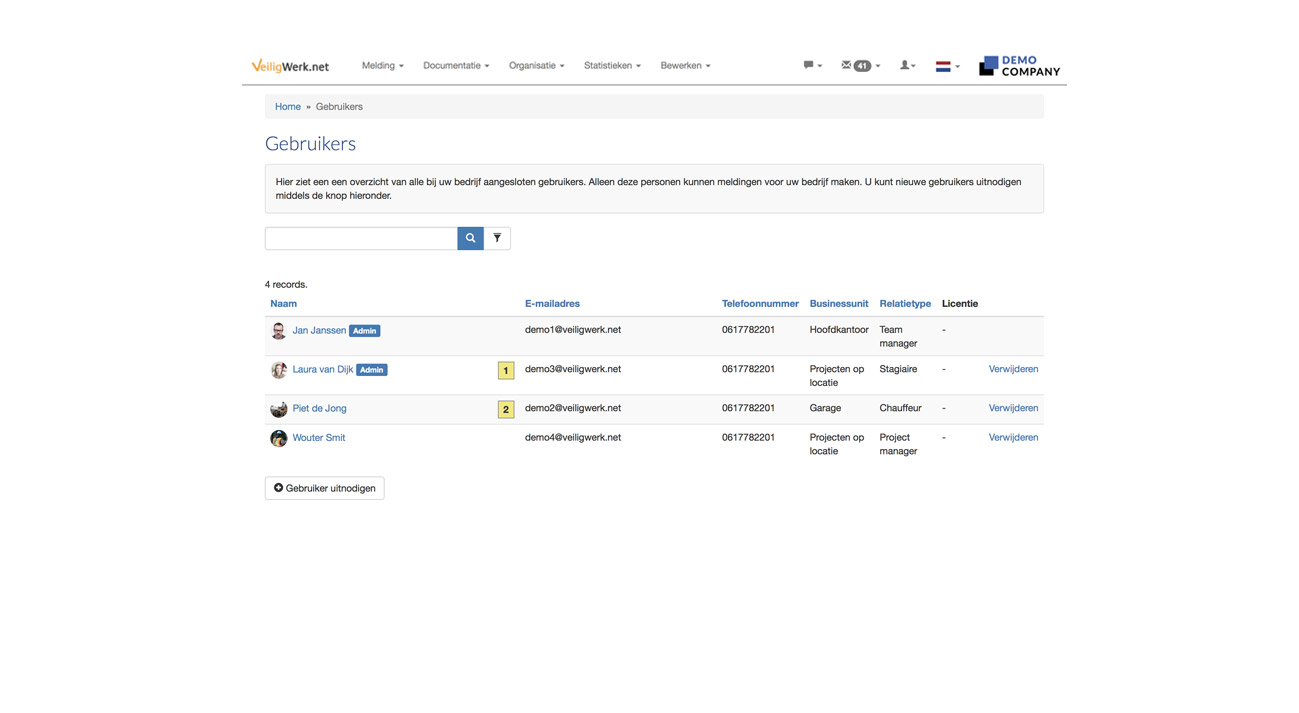The image size is (1299, 713).
Task: Expand the Documentatie dropdown menu
Action: coord(456,66)
